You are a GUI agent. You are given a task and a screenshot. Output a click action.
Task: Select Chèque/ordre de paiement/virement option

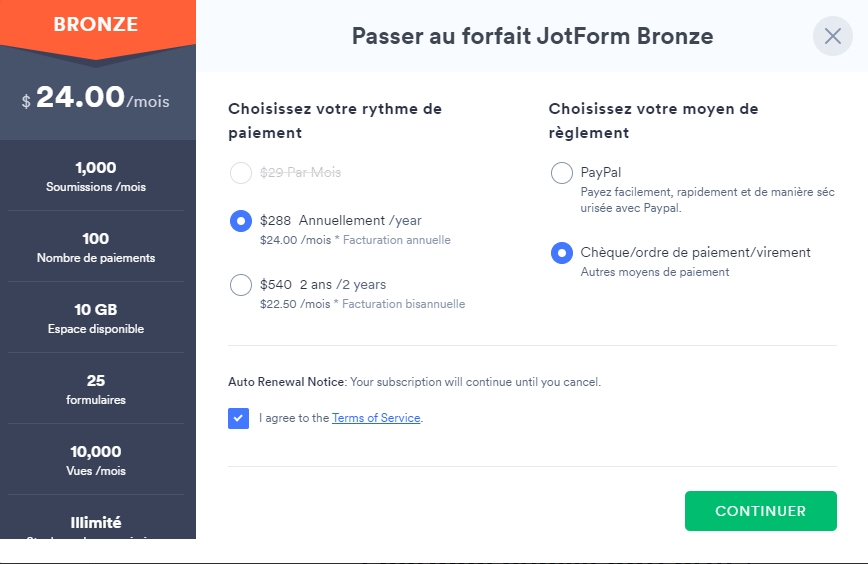[561, 253]
